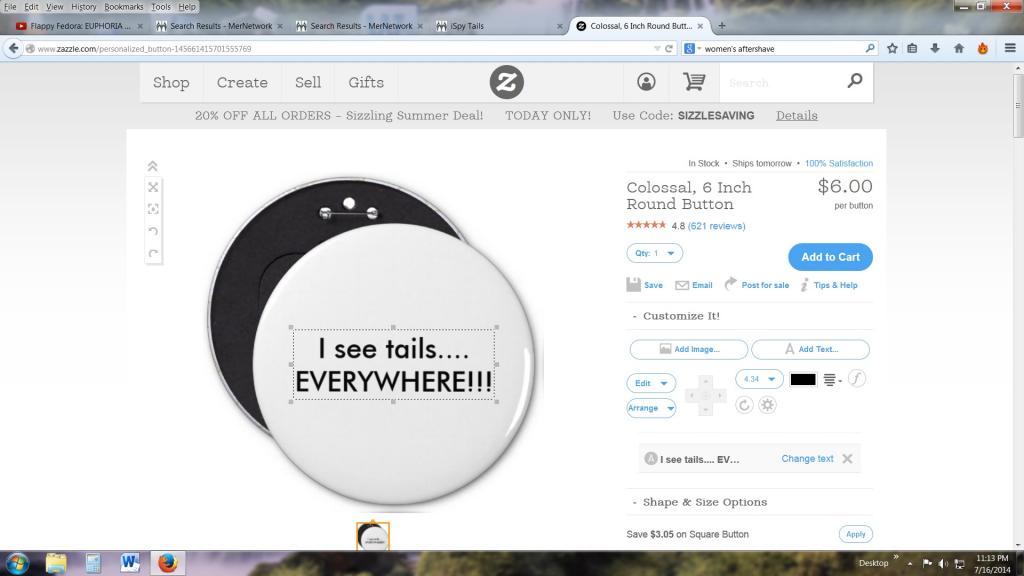Collapse the Customize It! section
This screenshot has width=1024, height=576.
pyautogui.click(x=635, y=316)
